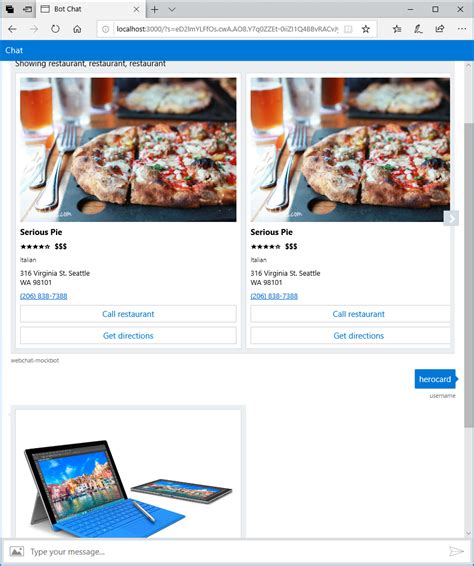The image size is (474, 566).
Task: Open the Favorites hub icon
Action: tap(397, 29)
